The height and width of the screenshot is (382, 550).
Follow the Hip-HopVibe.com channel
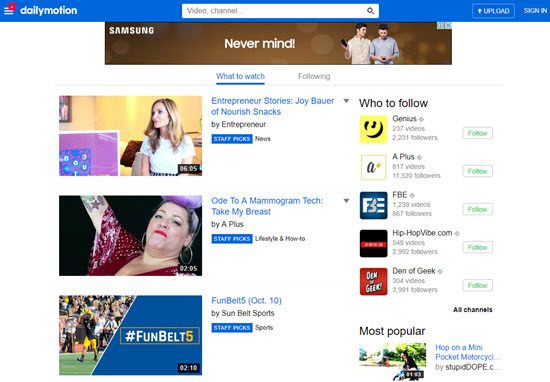(477, 247)
